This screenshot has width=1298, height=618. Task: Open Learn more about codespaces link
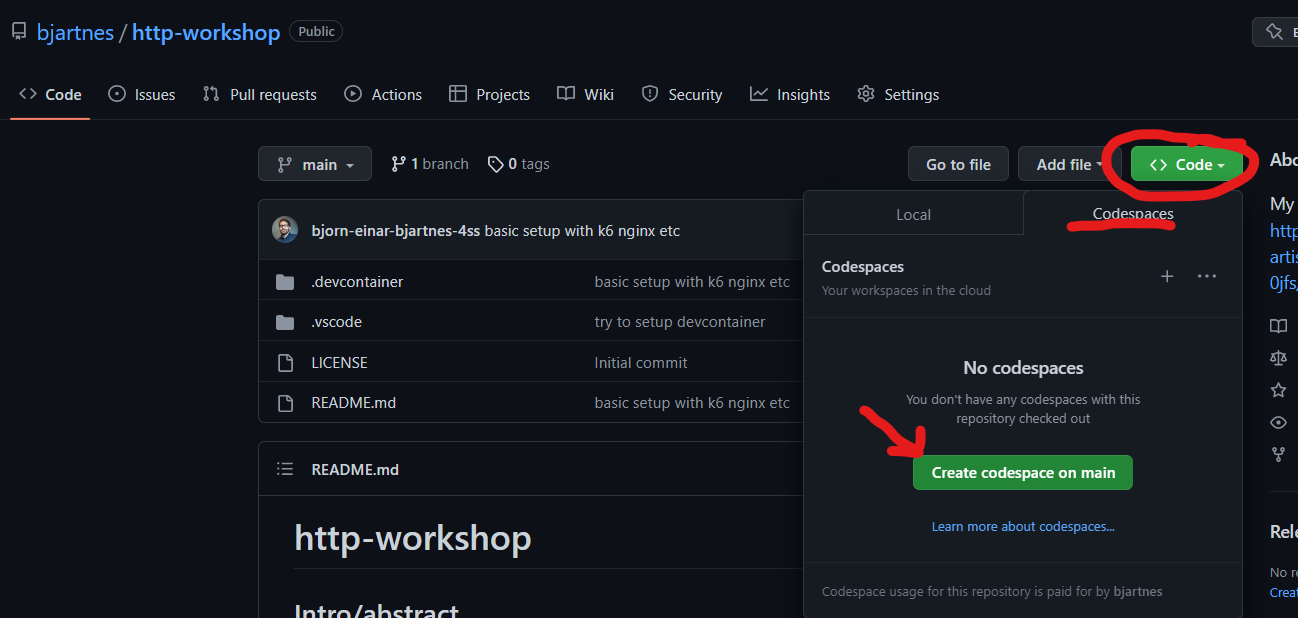click(1023, 526)
